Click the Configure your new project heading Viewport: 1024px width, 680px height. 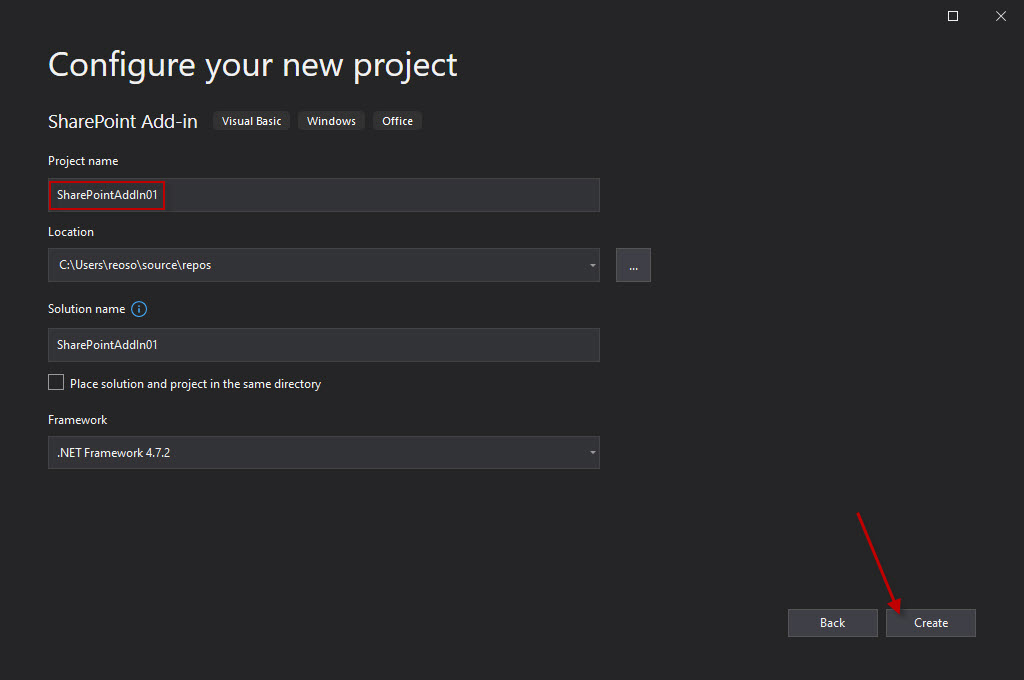(253, 65)
